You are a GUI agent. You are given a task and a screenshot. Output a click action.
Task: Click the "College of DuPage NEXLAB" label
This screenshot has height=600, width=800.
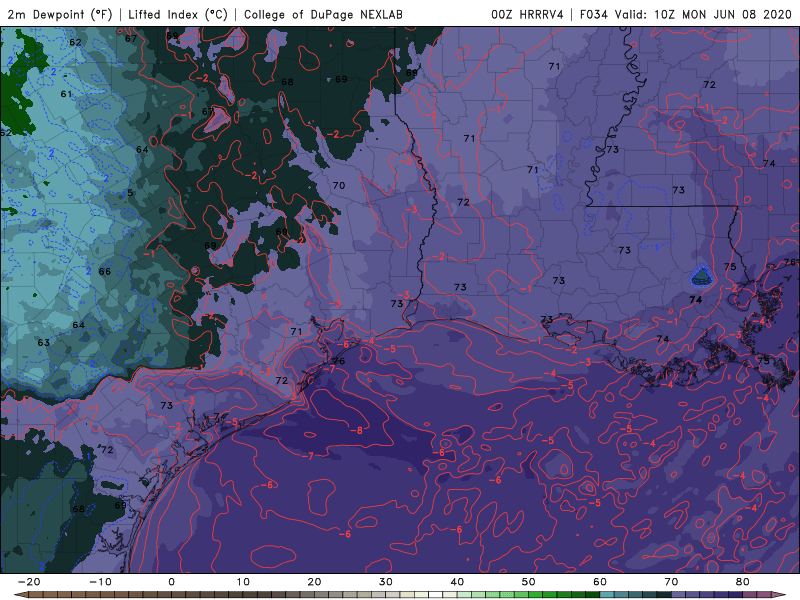pos(323,14)
